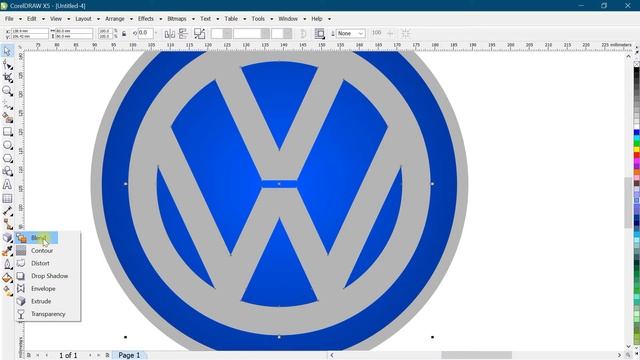Screen dimensions: 640x360
Task: Click the mirror horizontally button
Action: [169, 33]
